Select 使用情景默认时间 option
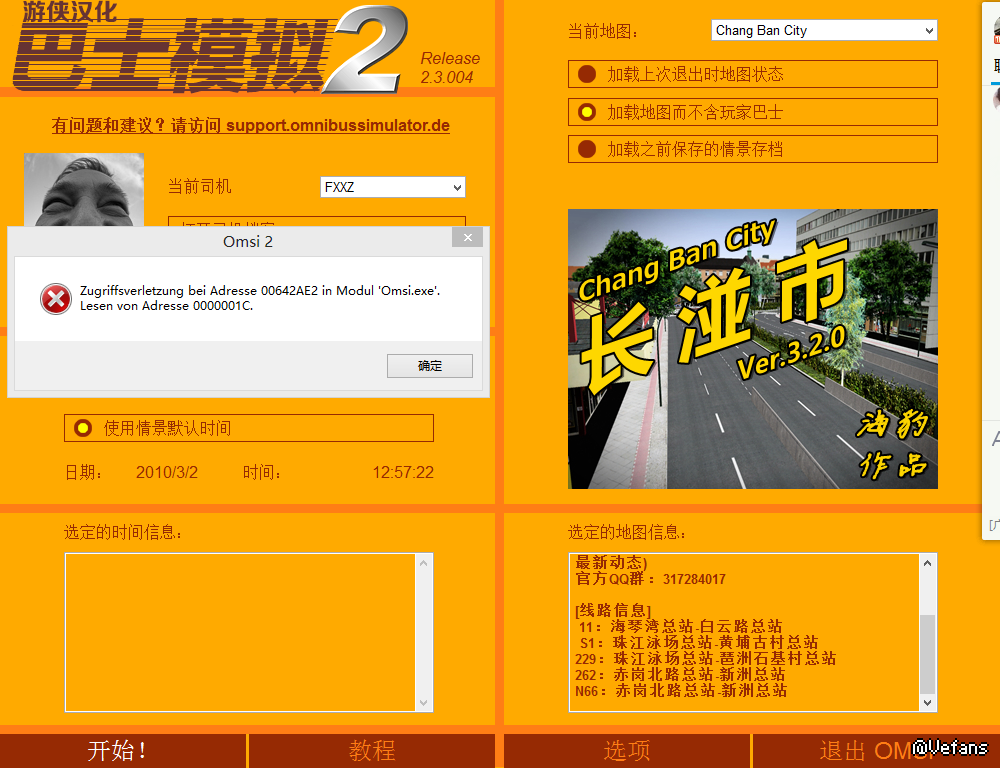The height and width of the screenshot is (768, 1000). point(249,428)
